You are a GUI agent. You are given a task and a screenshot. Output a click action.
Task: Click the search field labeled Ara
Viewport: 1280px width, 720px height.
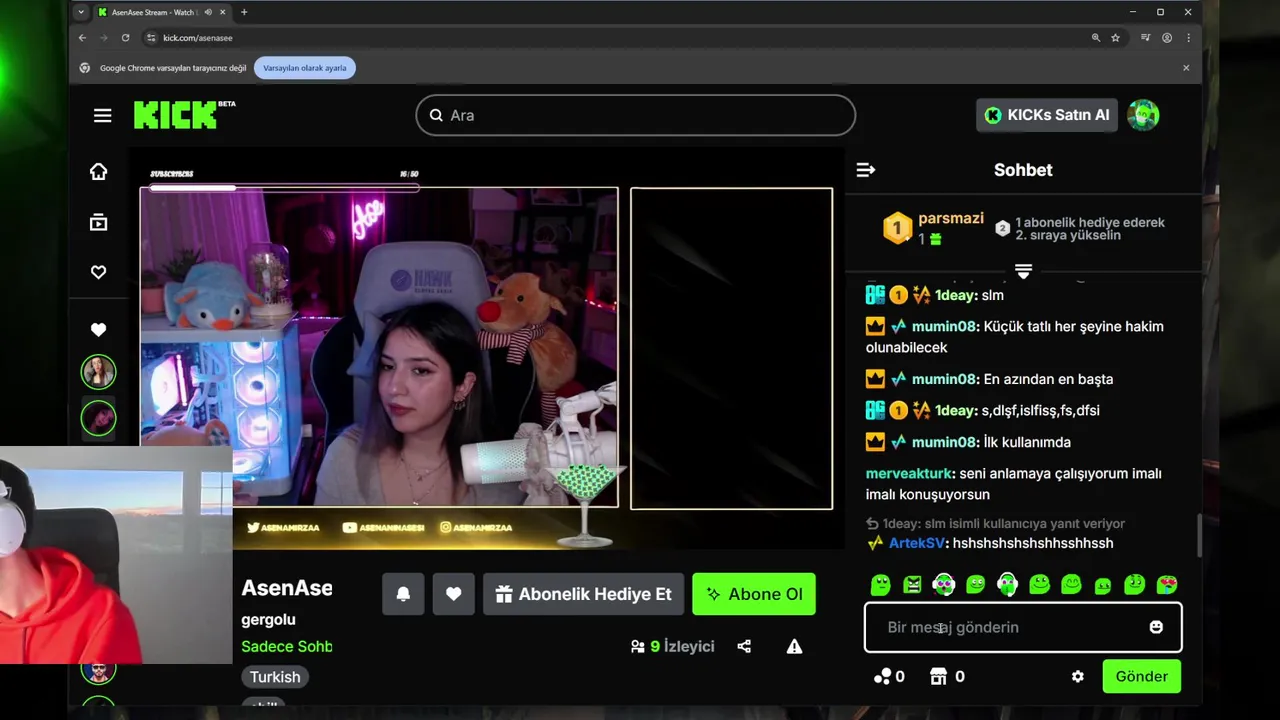pos(636,115)
